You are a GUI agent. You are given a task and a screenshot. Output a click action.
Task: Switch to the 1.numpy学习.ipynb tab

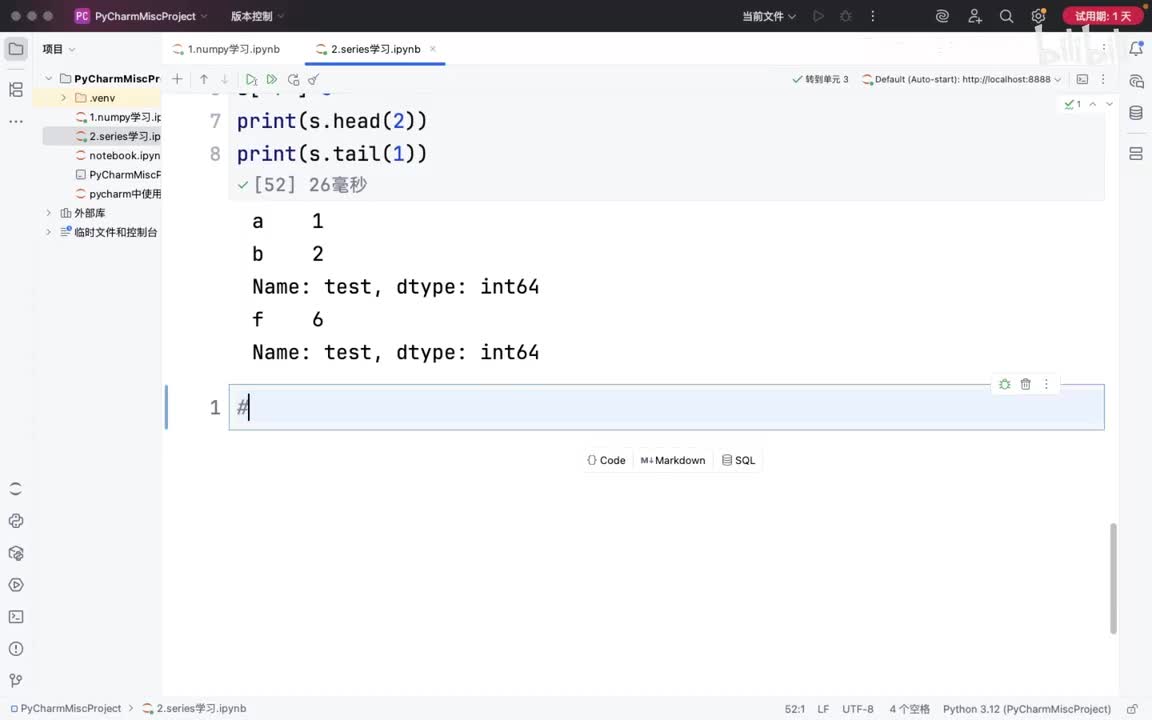click(x=232, y=49)
